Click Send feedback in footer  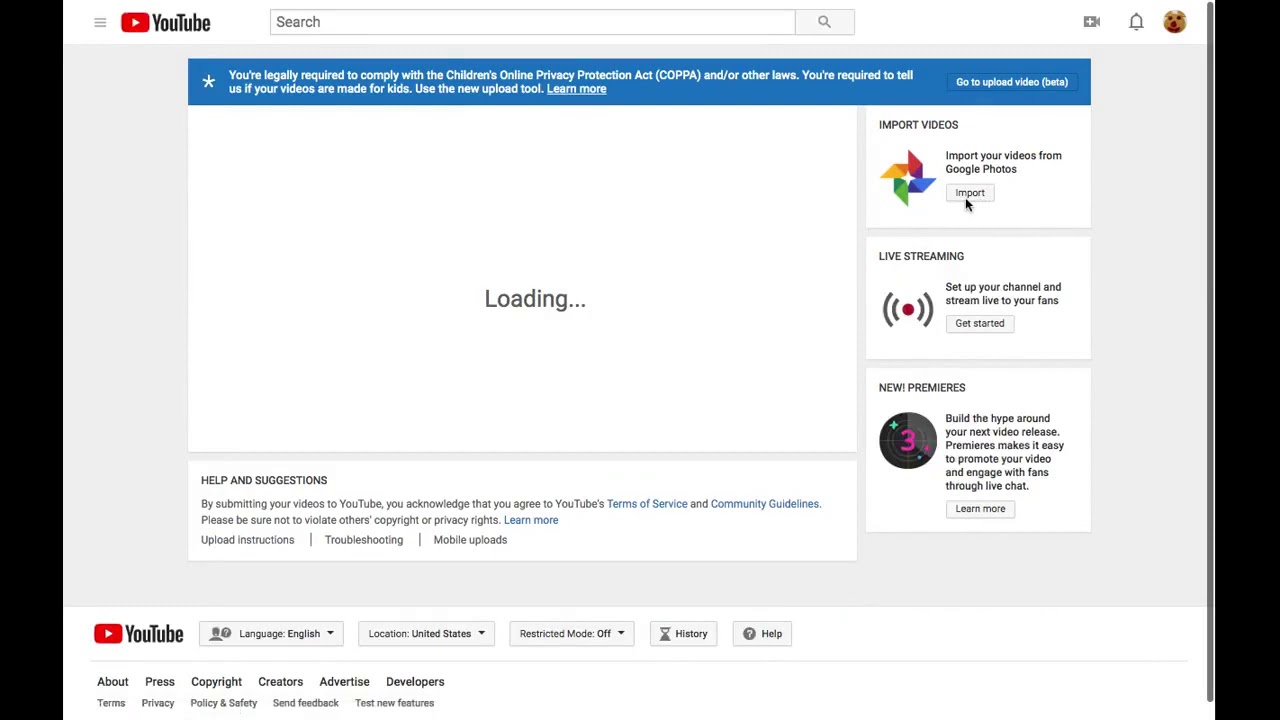[x=306, y=703]
